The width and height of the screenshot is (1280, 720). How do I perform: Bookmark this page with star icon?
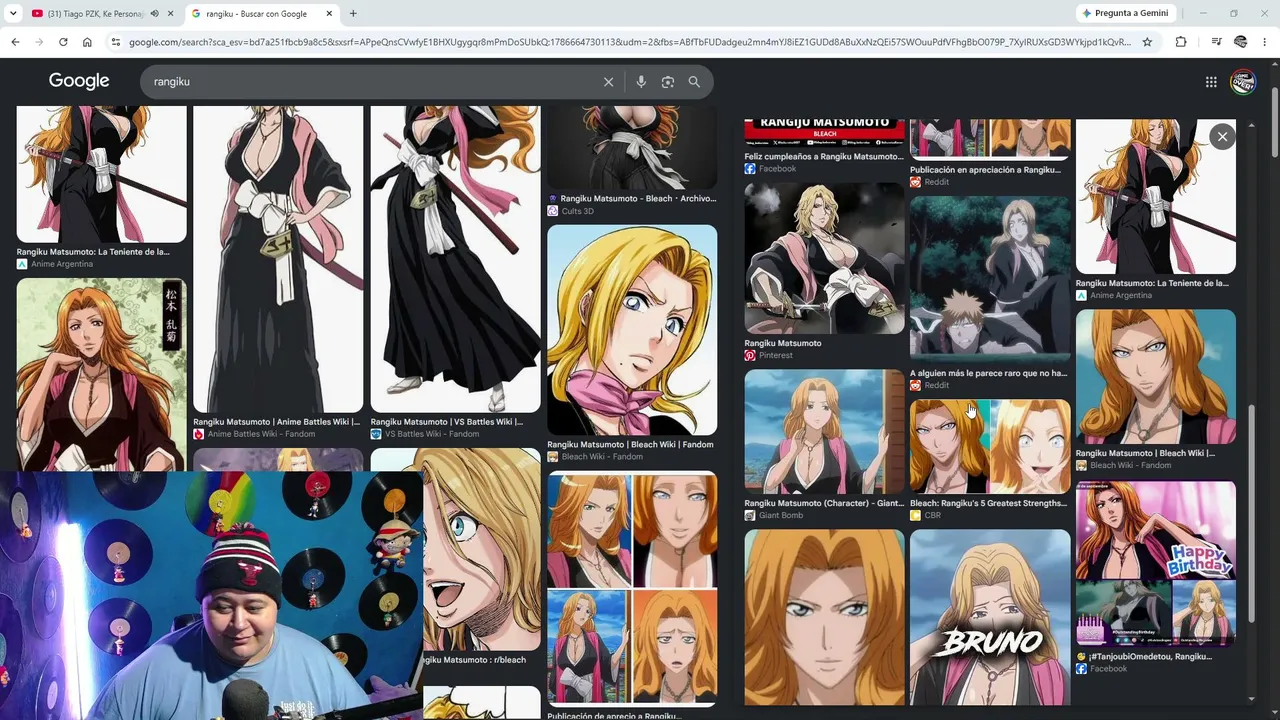[x=1147, y=42]
